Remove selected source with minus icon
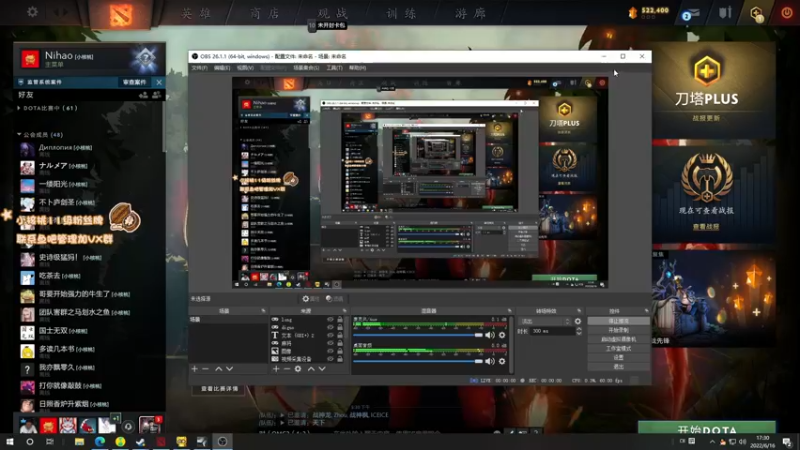 pyautogui.click(x=287, y=368)
